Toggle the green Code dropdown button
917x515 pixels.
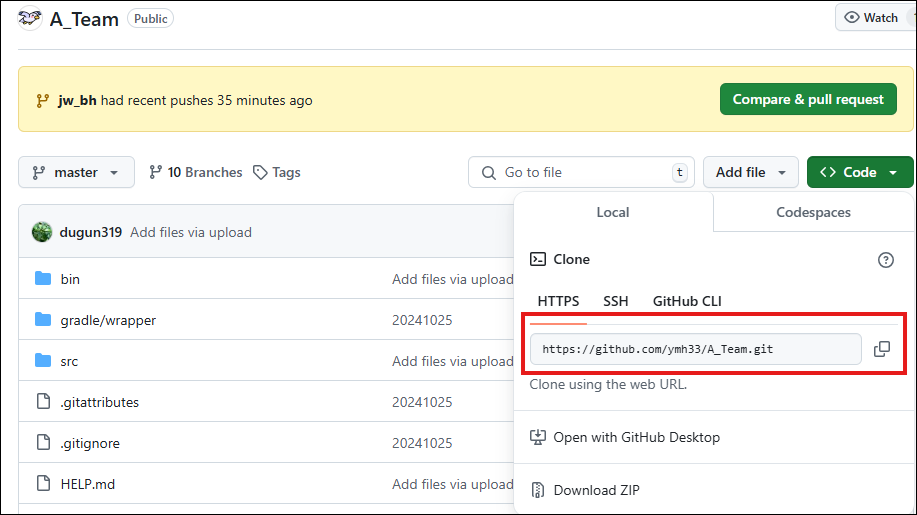860,172
